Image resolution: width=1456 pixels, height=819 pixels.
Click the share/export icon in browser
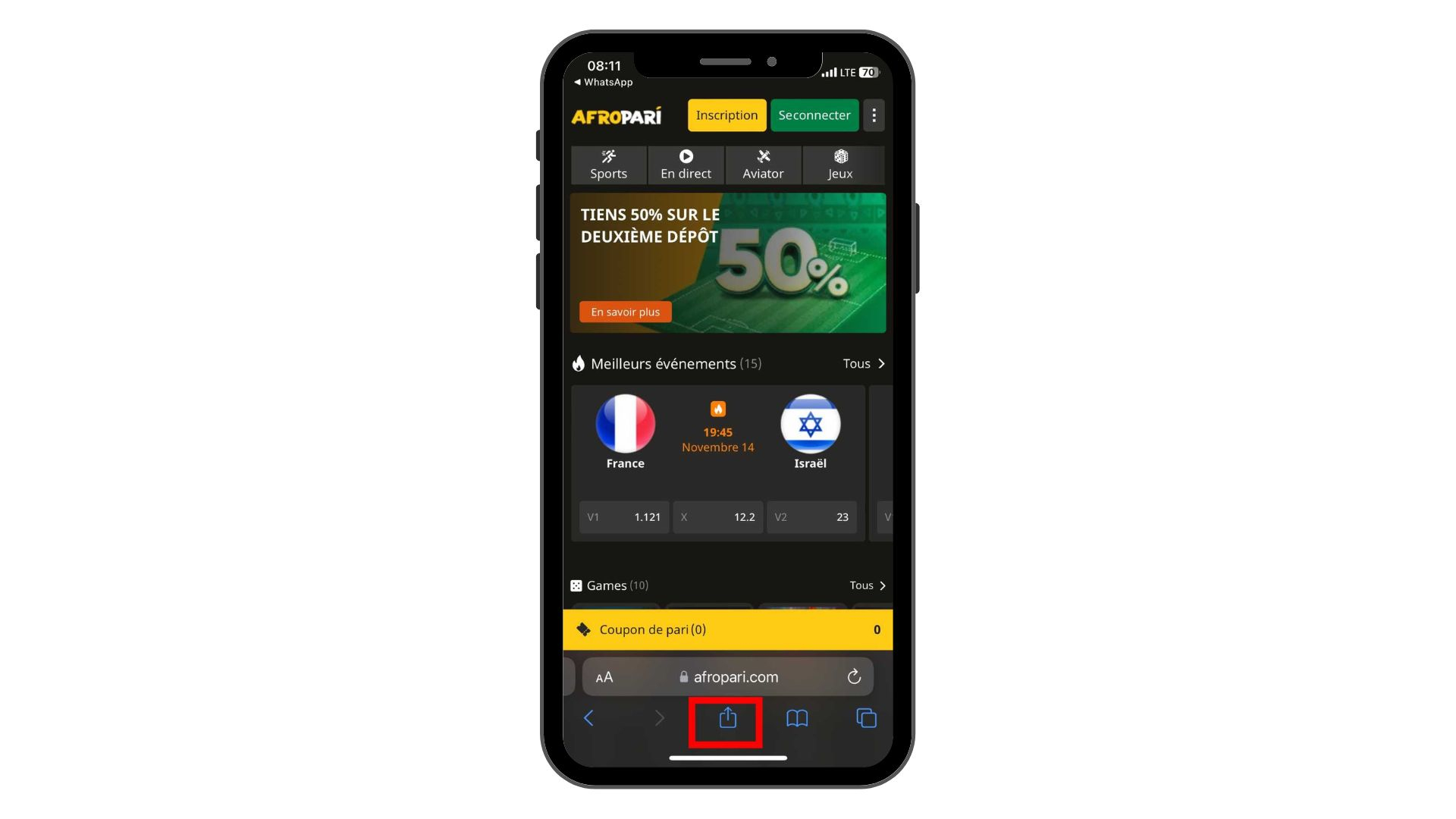tap(728, 718)
